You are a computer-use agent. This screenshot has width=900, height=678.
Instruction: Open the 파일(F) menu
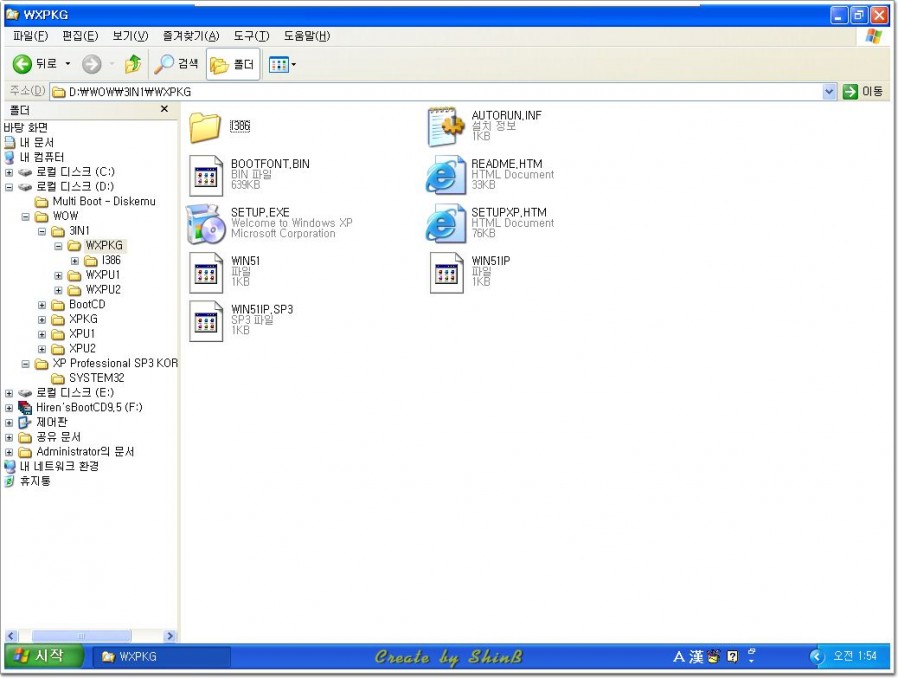(30, 36)
